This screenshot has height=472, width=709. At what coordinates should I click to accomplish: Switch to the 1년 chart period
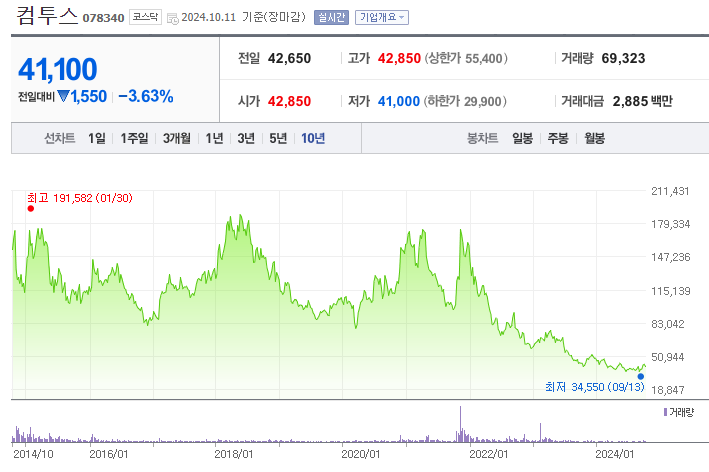pos(214,138)
